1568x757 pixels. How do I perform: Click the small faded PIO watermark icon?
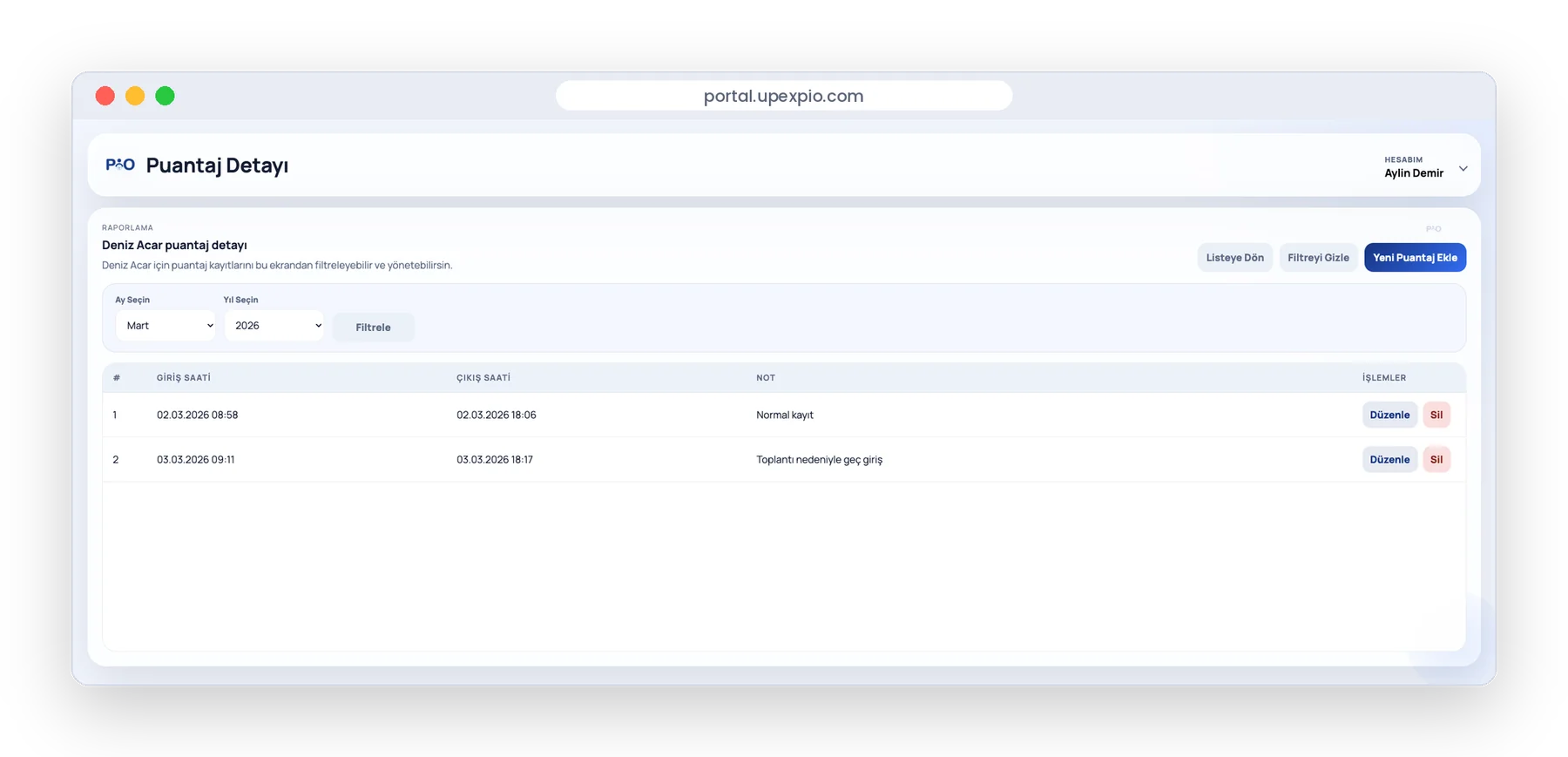tap(1433, 229)
